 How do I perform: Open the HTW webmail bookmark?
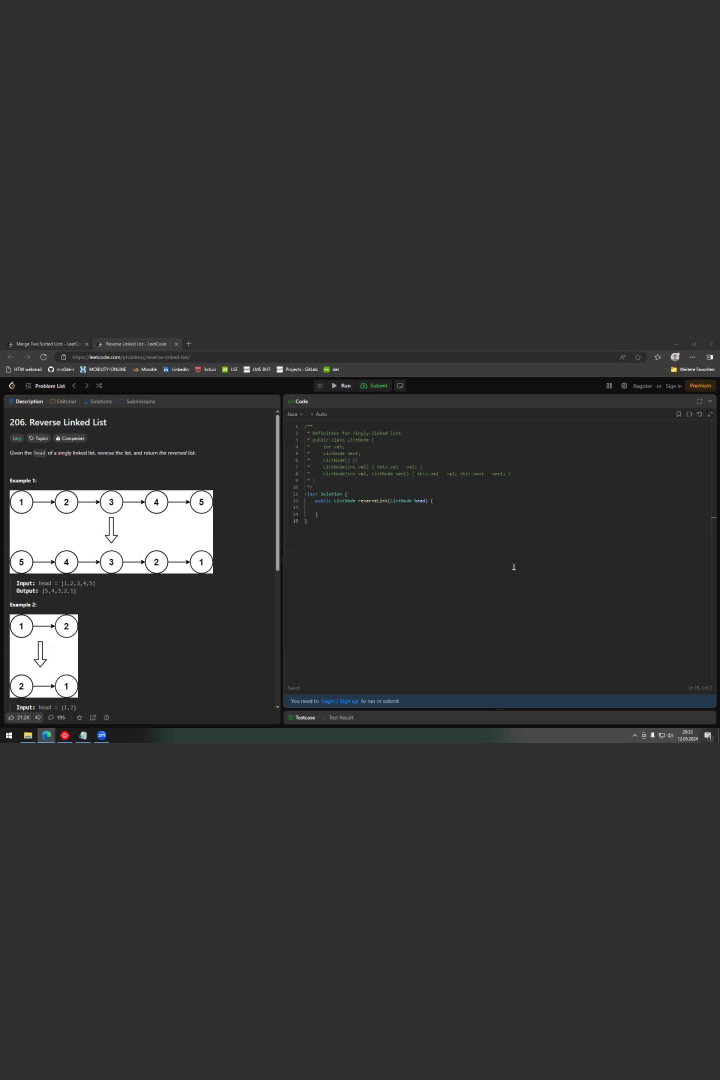(x=23, y=369)
